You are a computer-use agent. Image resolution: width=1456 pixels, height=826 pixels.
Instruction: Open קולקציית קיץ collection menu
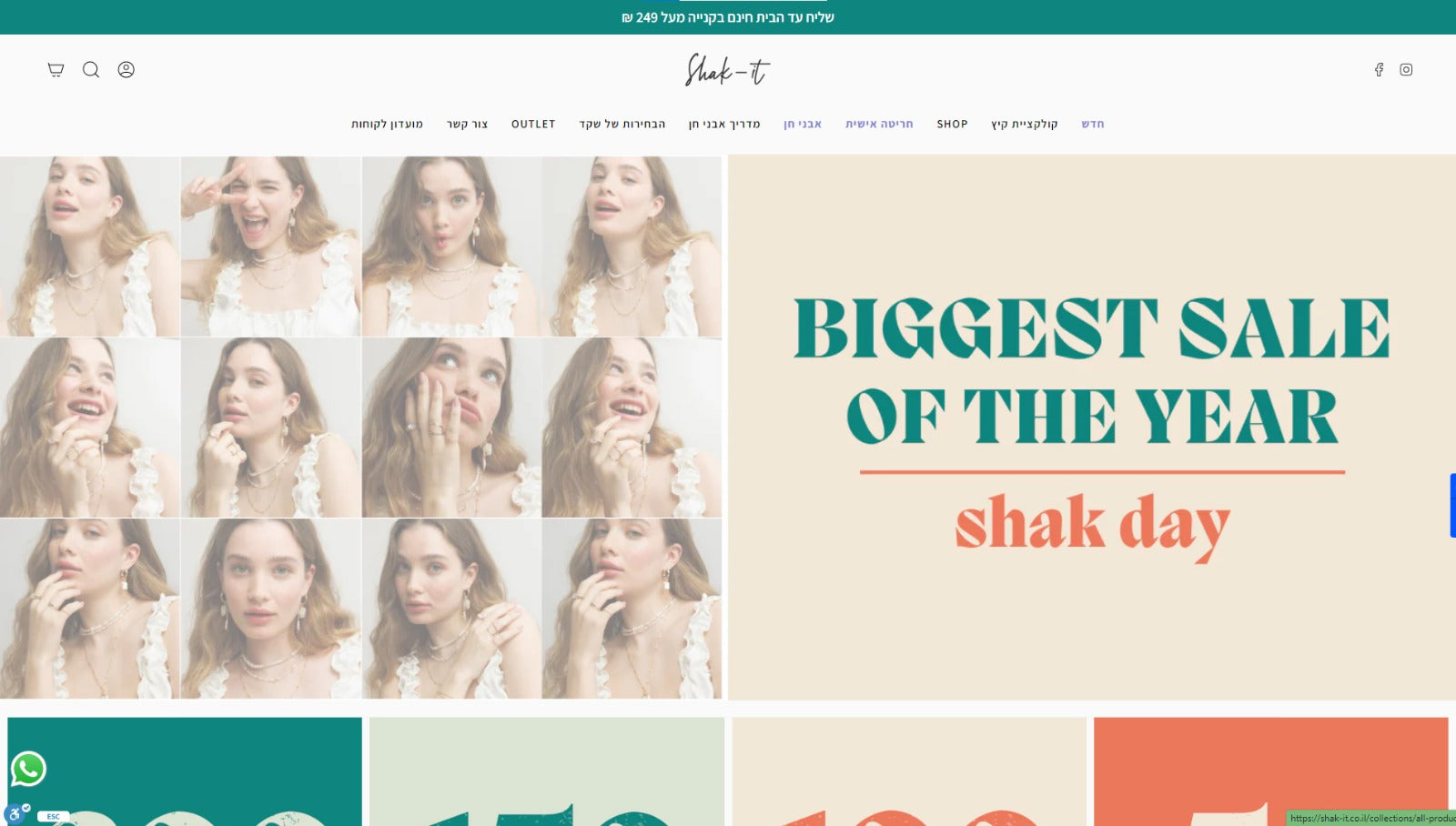point(1025,124)
